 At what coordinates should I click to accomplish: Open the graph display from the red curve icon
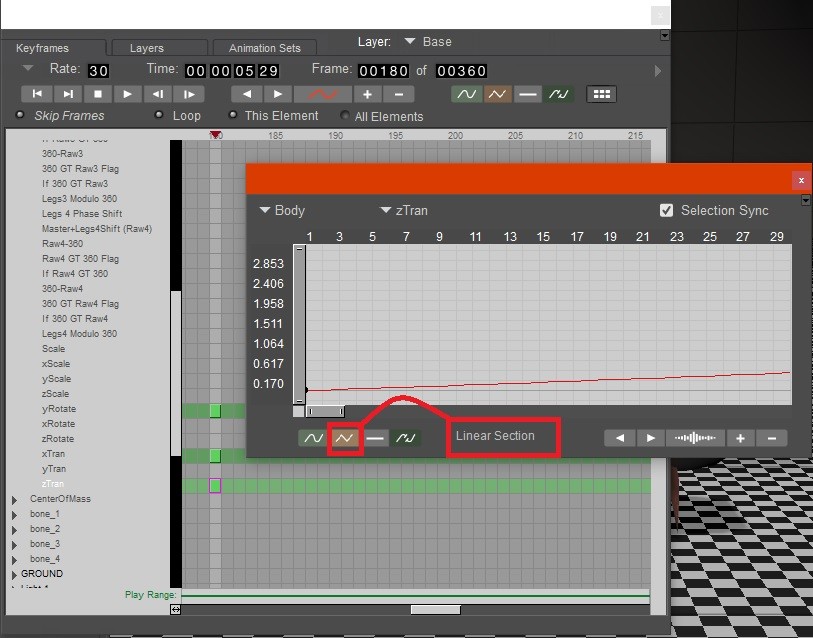coord(322,94)
